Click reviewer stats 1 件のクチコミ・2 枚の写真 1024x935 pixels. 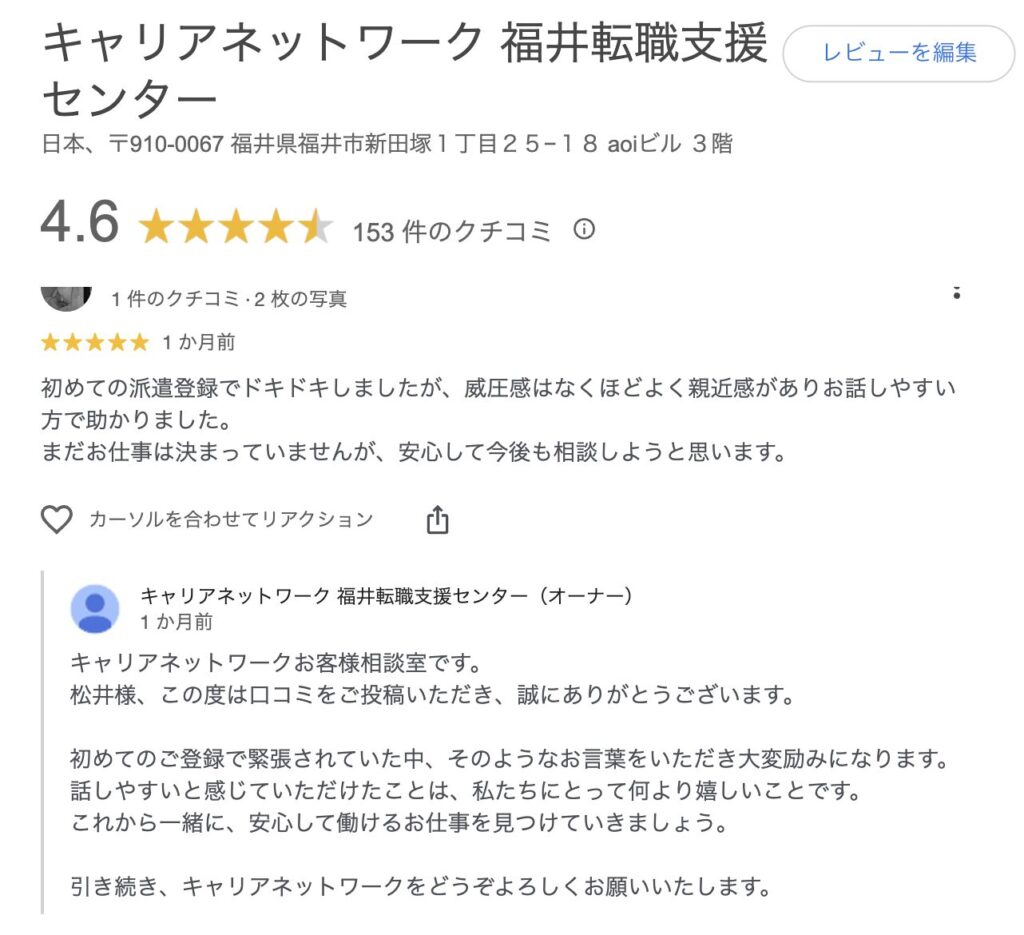(x=229, y=299)
